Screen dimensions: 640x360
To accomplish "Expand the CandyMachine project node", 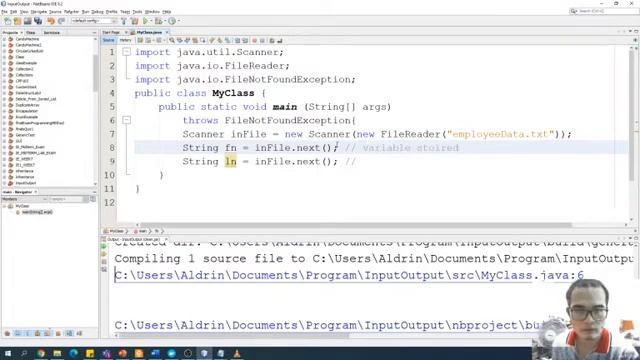I will click(x=4, y=39).
